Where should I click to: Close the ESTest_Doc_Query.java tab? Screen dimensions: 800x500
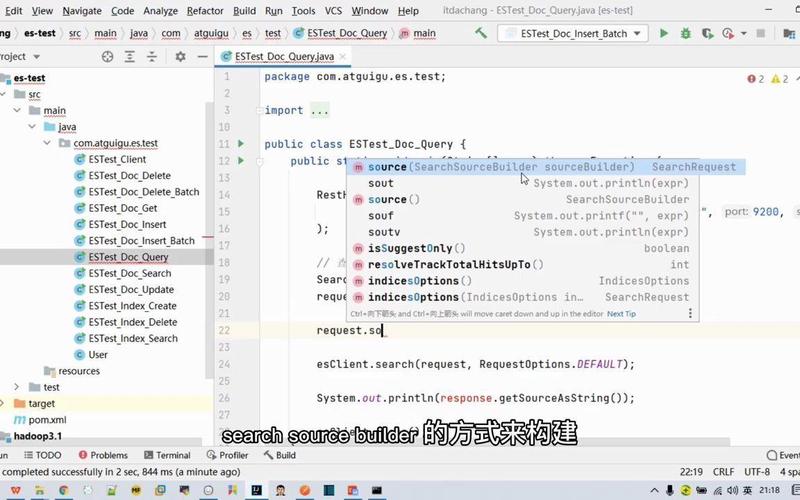click(x=342, y=57)
